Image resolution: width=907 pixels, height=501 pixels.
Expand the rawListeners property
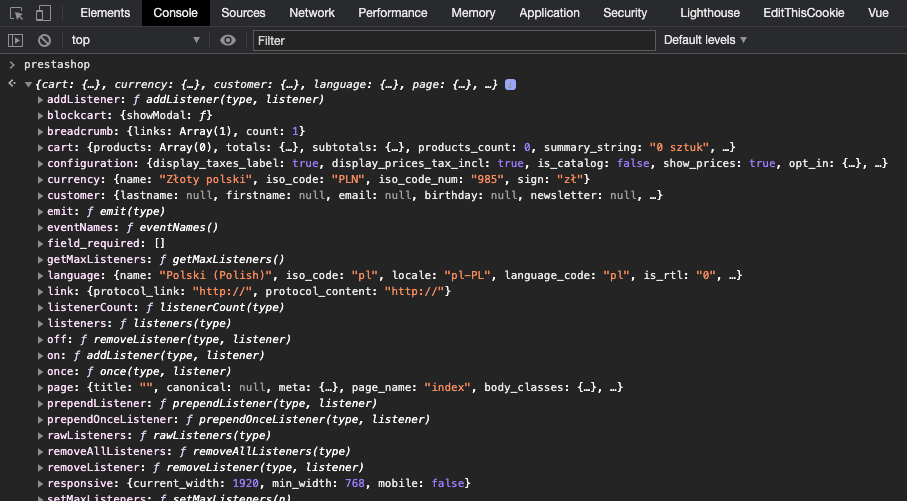click(40, 436)
